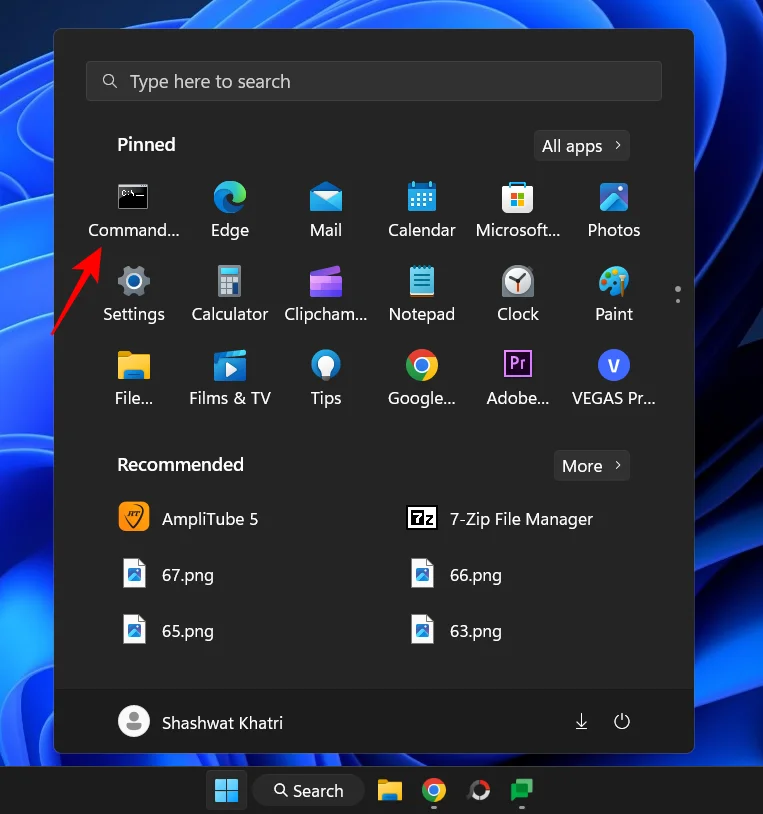Image resolution: width=763 pixels, height=814 pixels.
Task: Open the Films & TV app
Action: [230, 378]
